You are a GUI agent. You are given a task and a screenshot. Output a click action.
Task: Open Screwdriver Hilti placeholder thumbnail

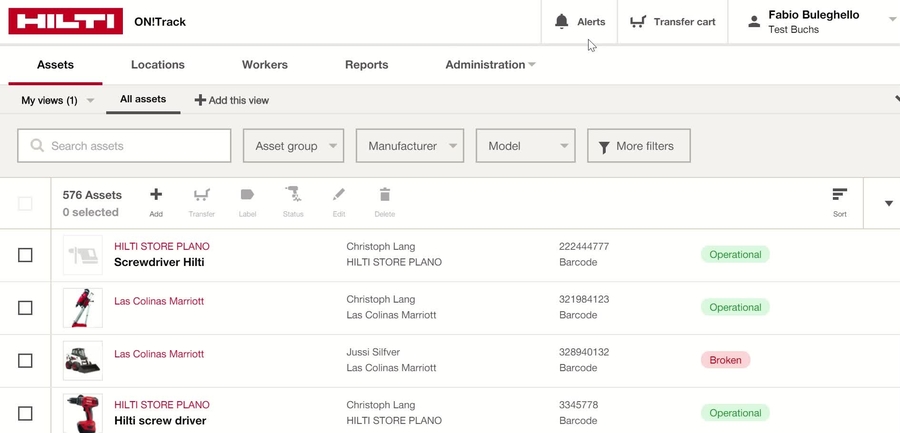click(x=83, y=254)
